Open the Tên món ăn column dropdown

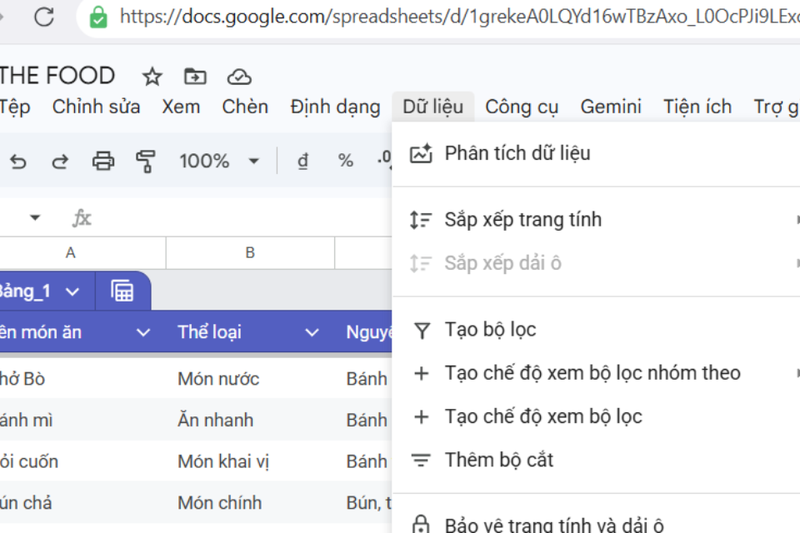click(x=143, y=333)
